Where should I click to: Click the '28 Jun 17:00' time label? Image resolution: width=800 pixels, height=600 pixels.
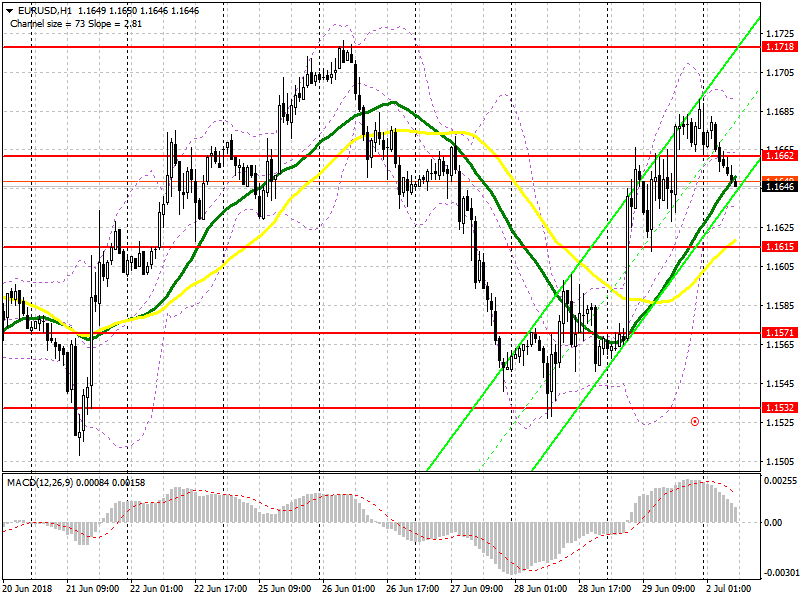click(605, 588)
